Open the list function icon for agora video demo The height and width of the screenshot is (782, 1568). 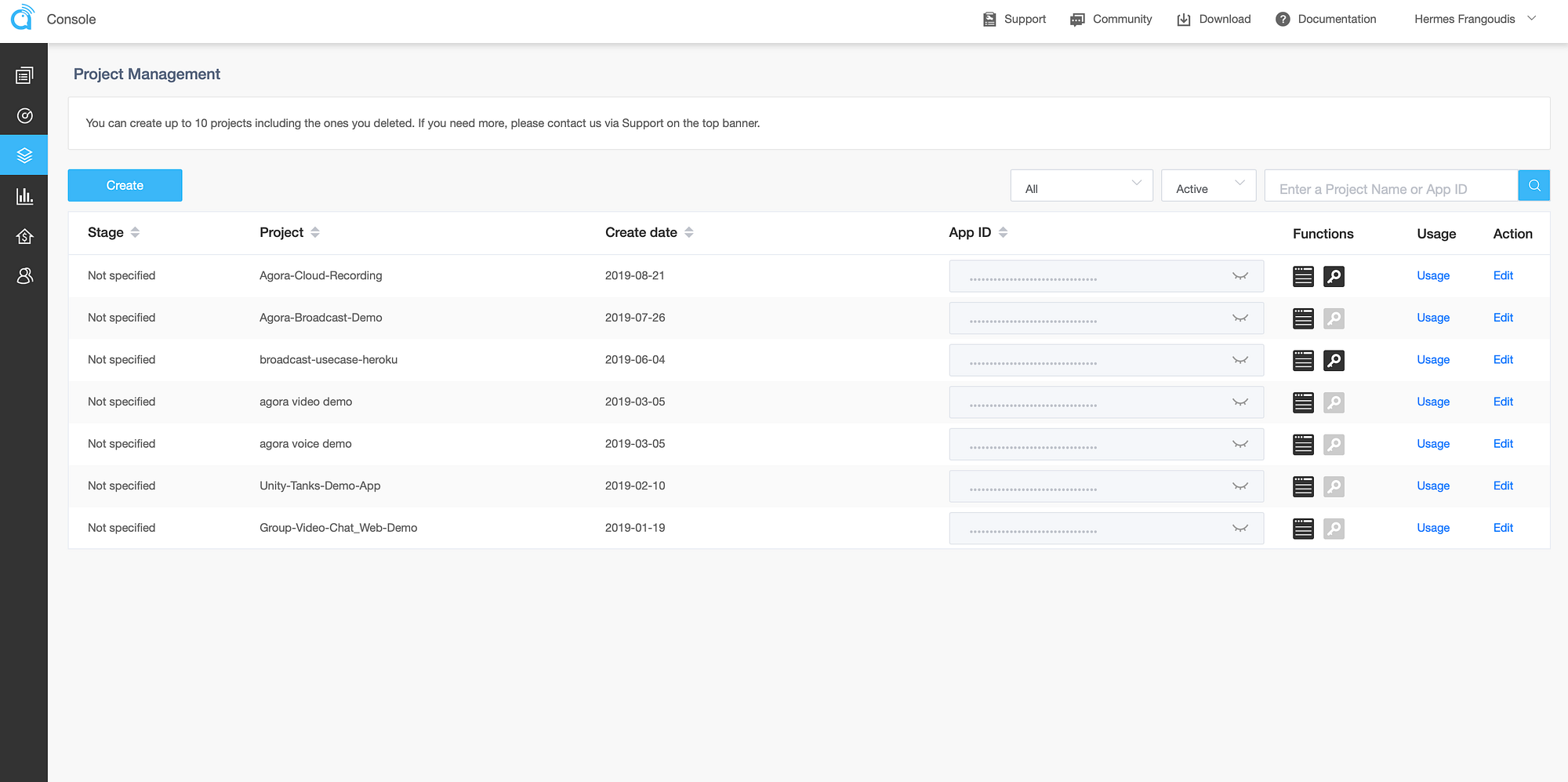click(x=1303, y=402)
